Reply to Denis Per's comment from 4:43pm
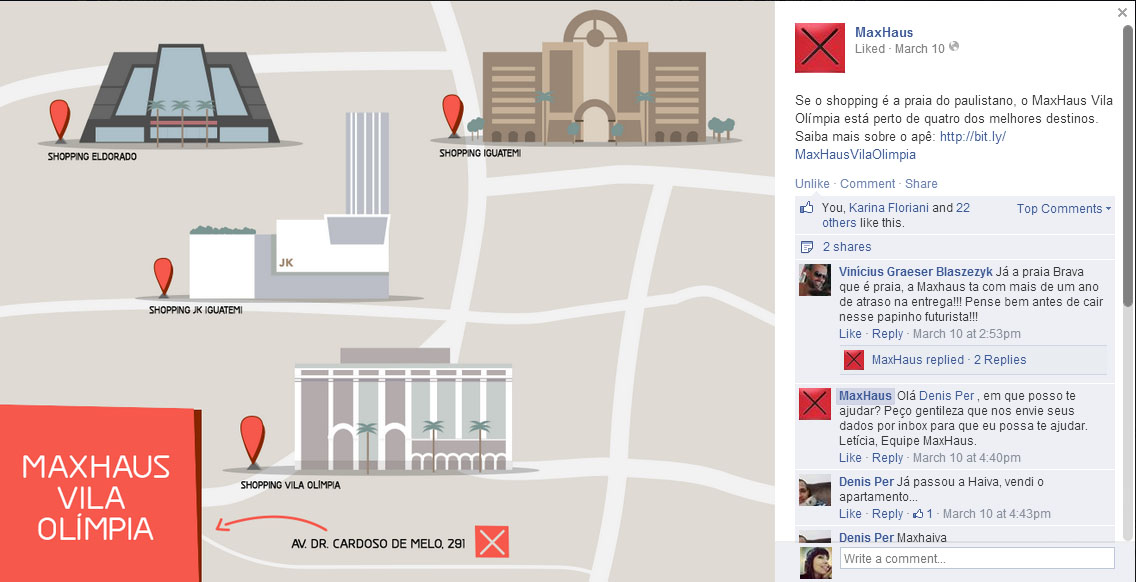 point(887,514)
